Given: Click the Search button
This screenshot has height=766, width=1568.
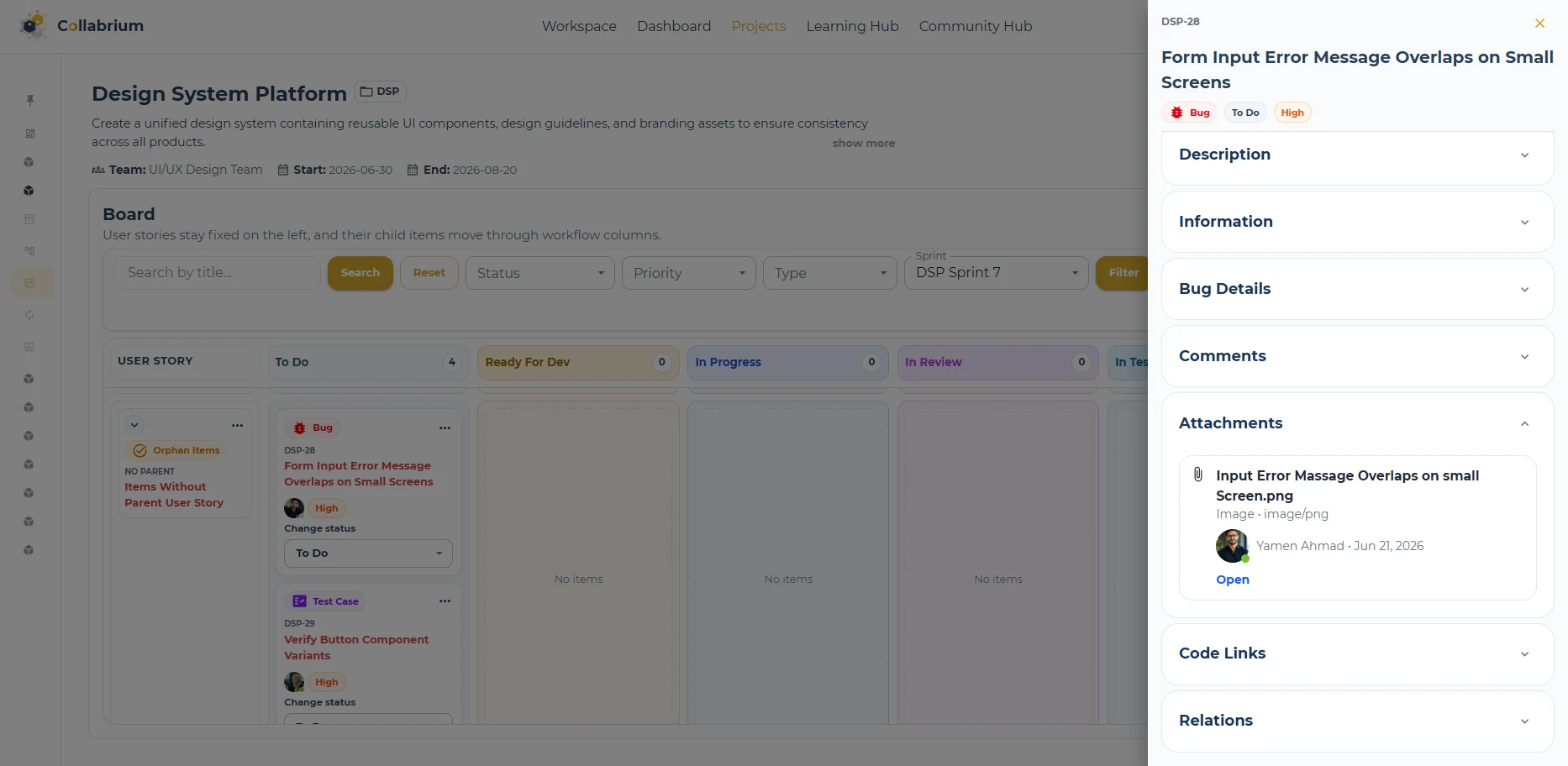Looking at the screenshot, I should coord(360,273).
